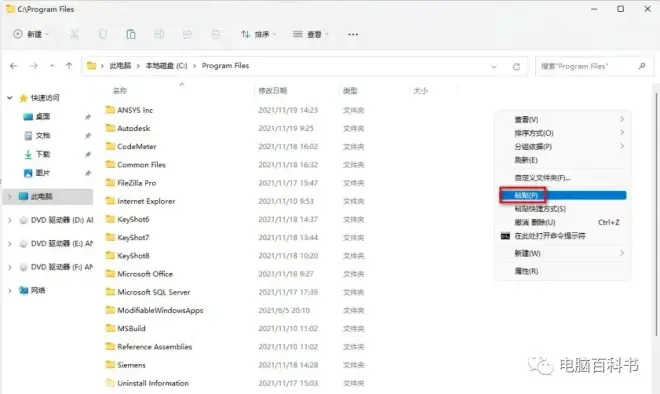Open the three-dot more options menu
The width and height of the screenshot is (660, 394).
click(353, 34)
